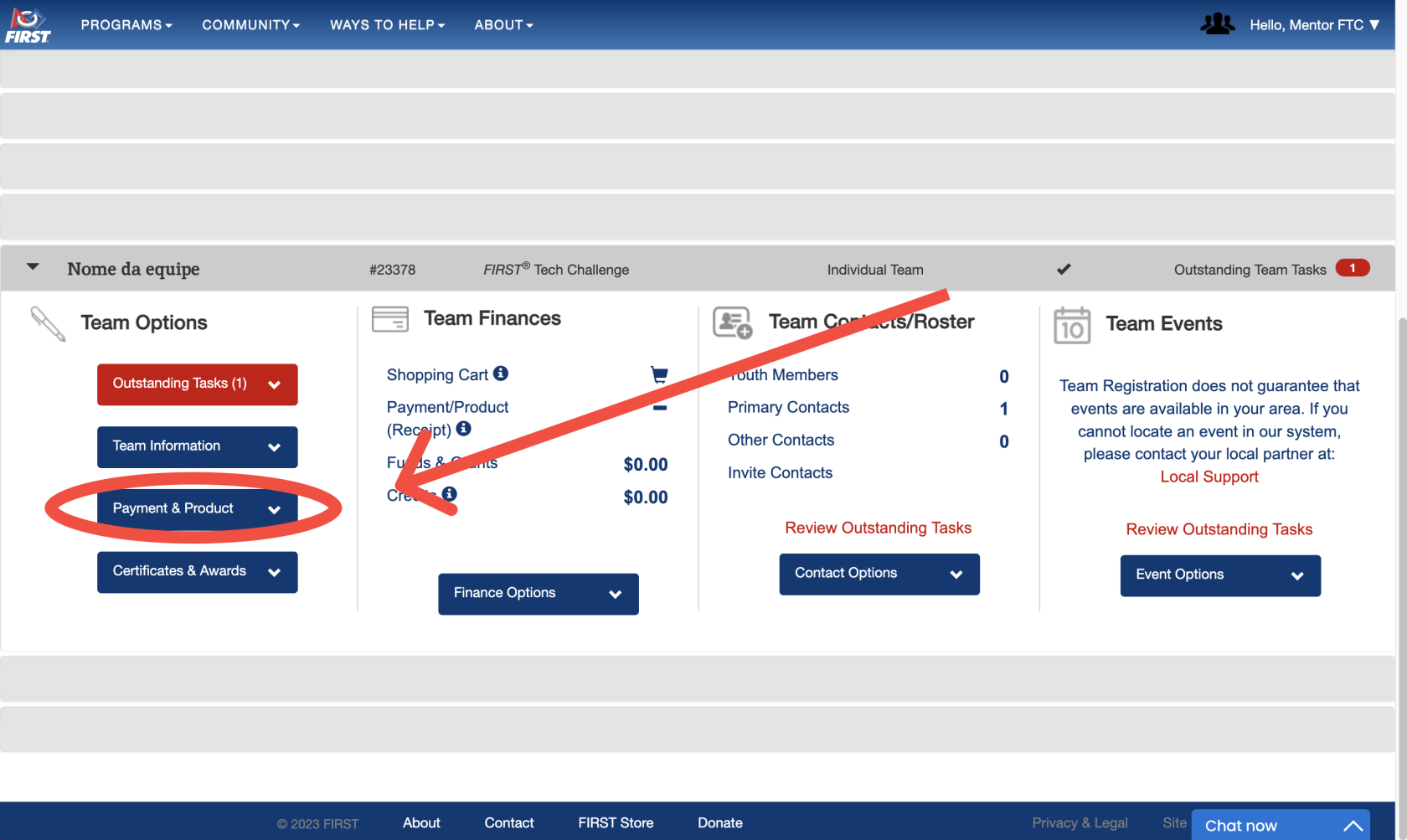Click the FIRST logo in header
The width and height of the screenshot is (1407, 840).
tap(28, 25)
